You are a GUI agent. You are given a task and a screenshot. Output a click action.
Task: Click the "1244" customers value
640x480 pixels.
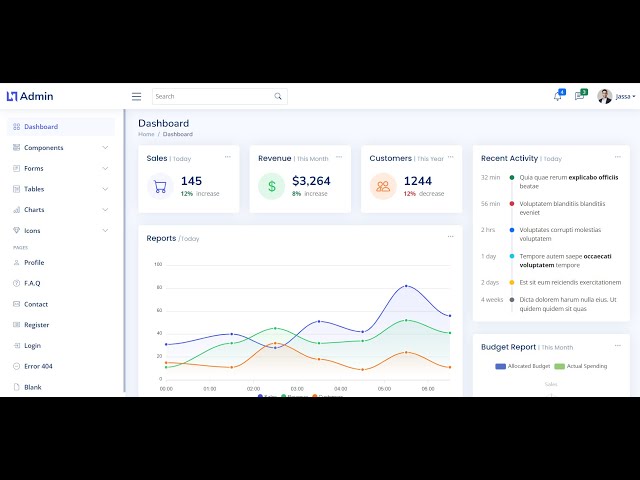[418, 181]
